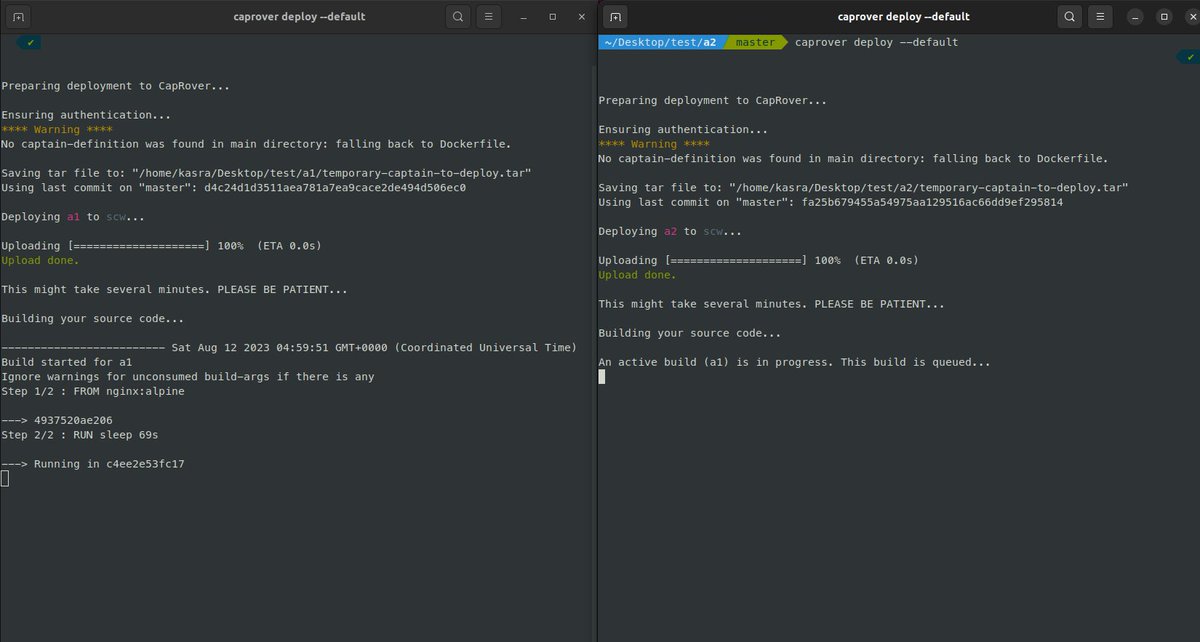1200x642 pixels.
Task: Click 'Deploying a1 to scw...' line
Action: pyautogui.click(x=73, y=217)
